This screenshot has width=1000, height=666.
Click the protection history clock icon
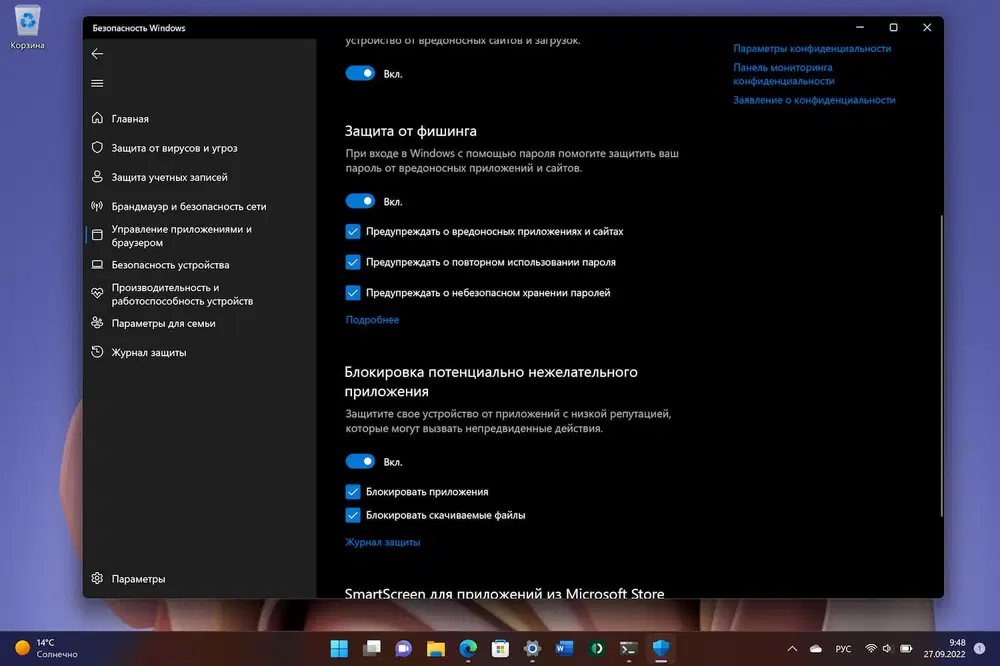pos(97,352)
